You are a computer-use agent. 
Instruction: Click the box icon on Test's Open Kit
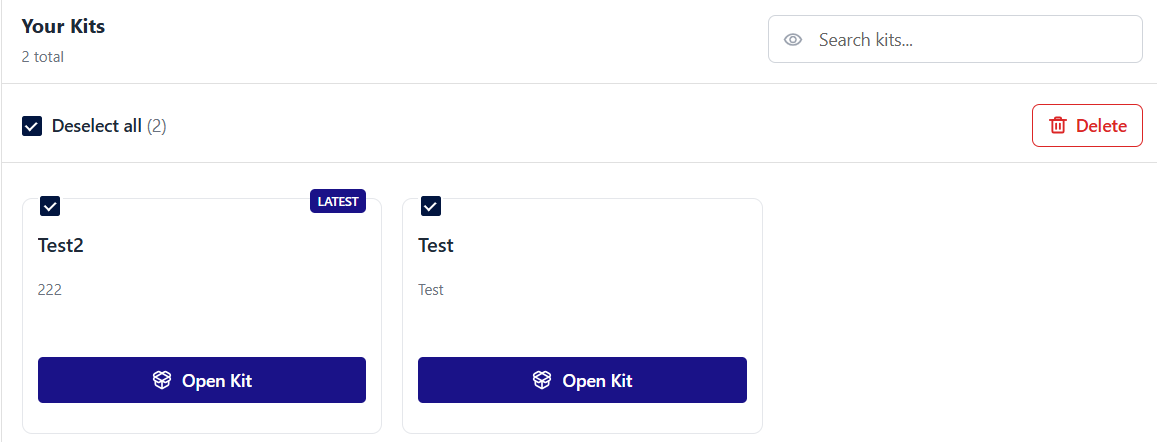pyautogui.click(x=542, y=380)
